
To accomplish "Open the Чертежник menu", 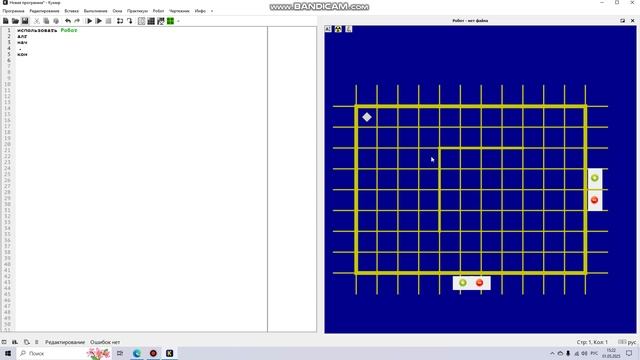I will (x=179, y=11).
